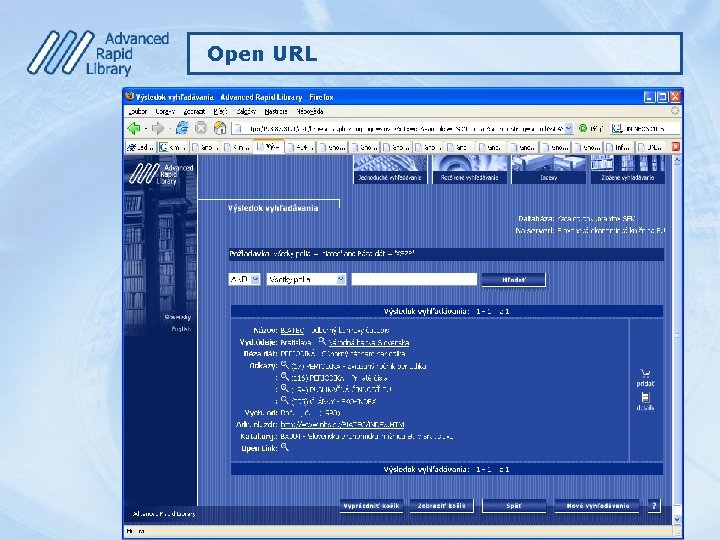Click the Nové vyhľadávanie button

pos(597,506)
